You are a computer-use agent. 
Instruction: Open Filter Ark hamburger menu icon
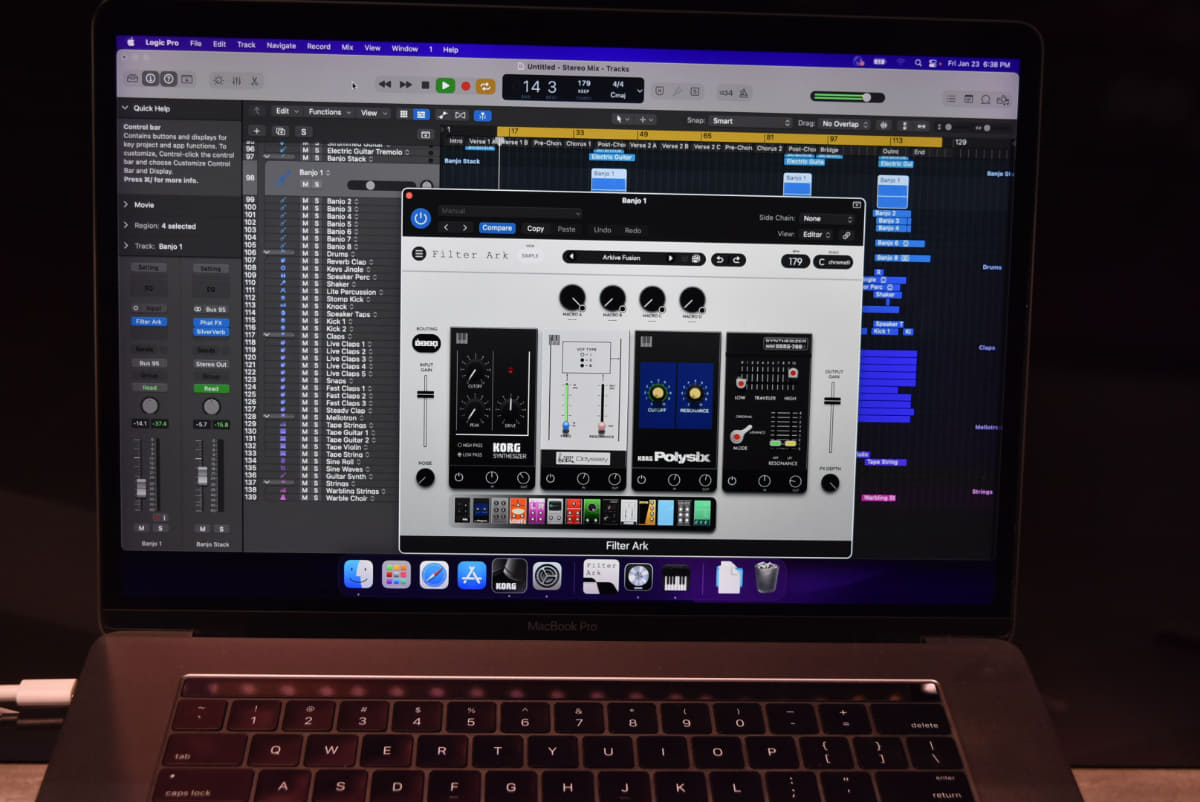click(419, 254)
